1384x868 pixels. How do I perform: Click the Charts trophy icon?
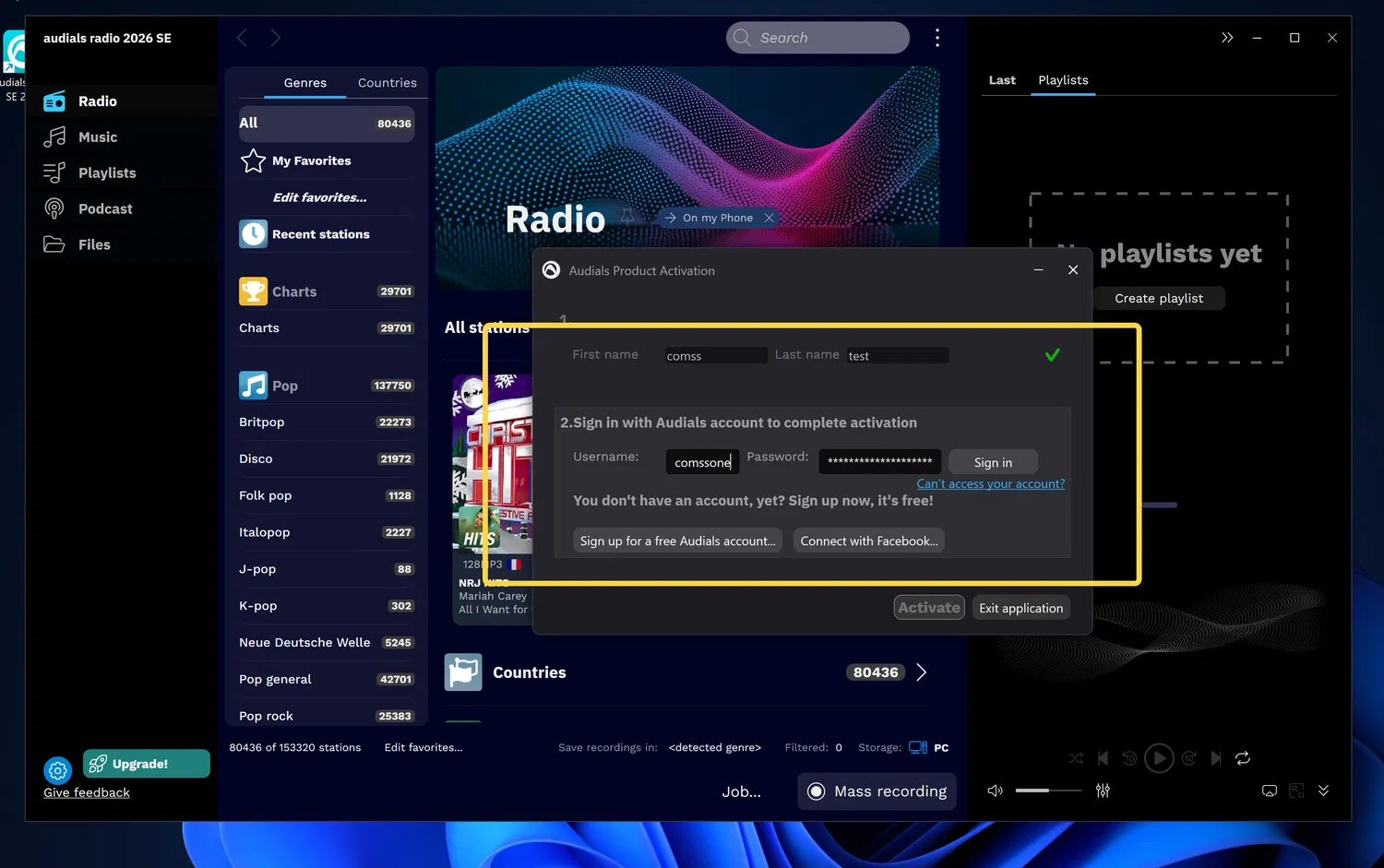[253, 291]
